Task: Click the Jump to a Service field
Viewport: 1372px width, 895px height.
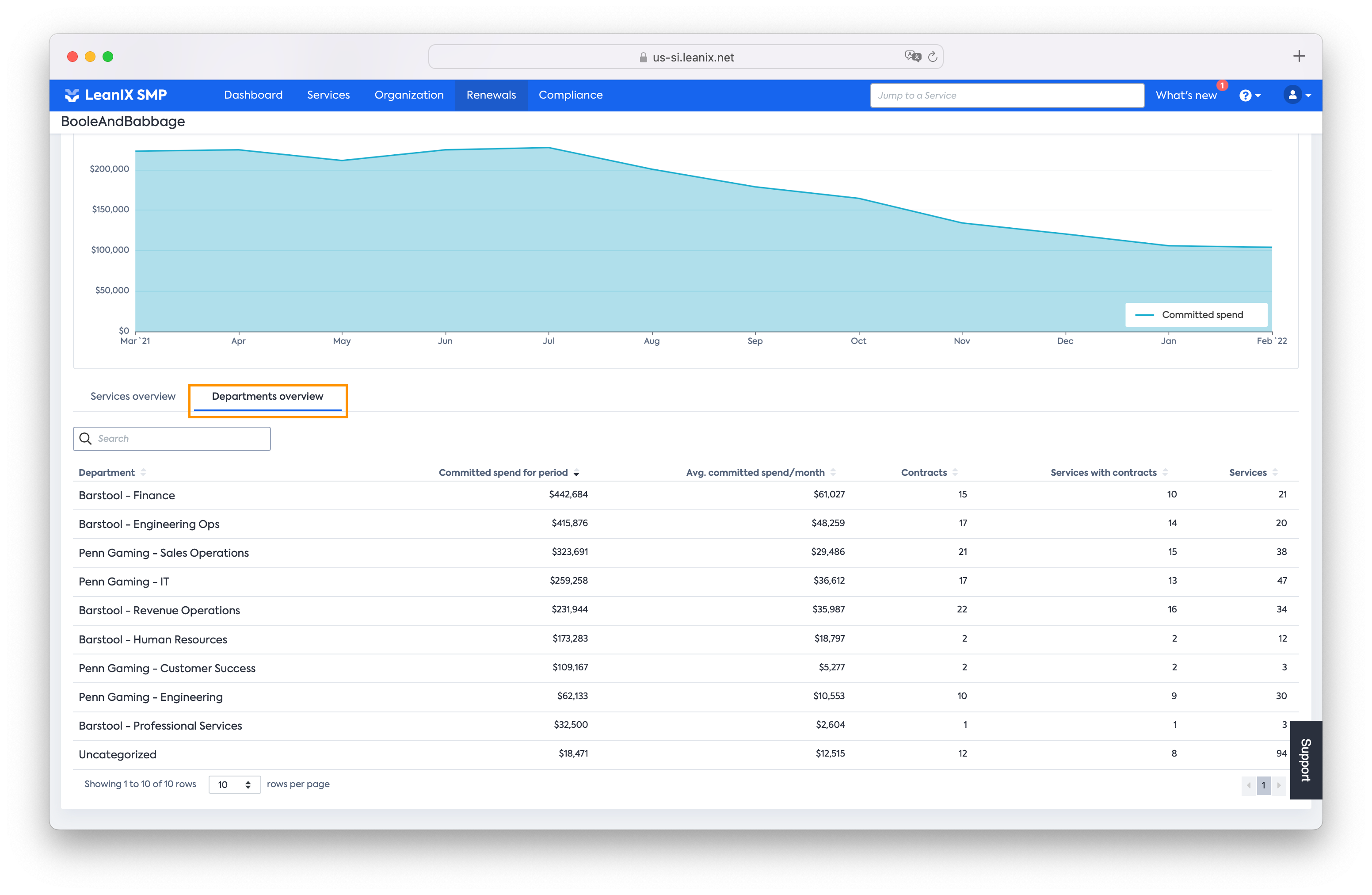Action: (1007, 95)
